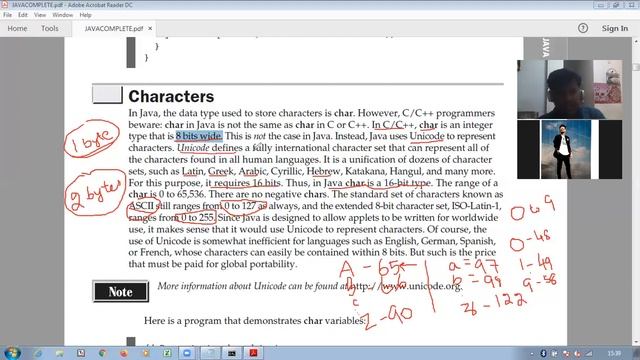Screen dimensions: 640x360
Task: Click the webcam video of the presenter
Action: [569, 89]
